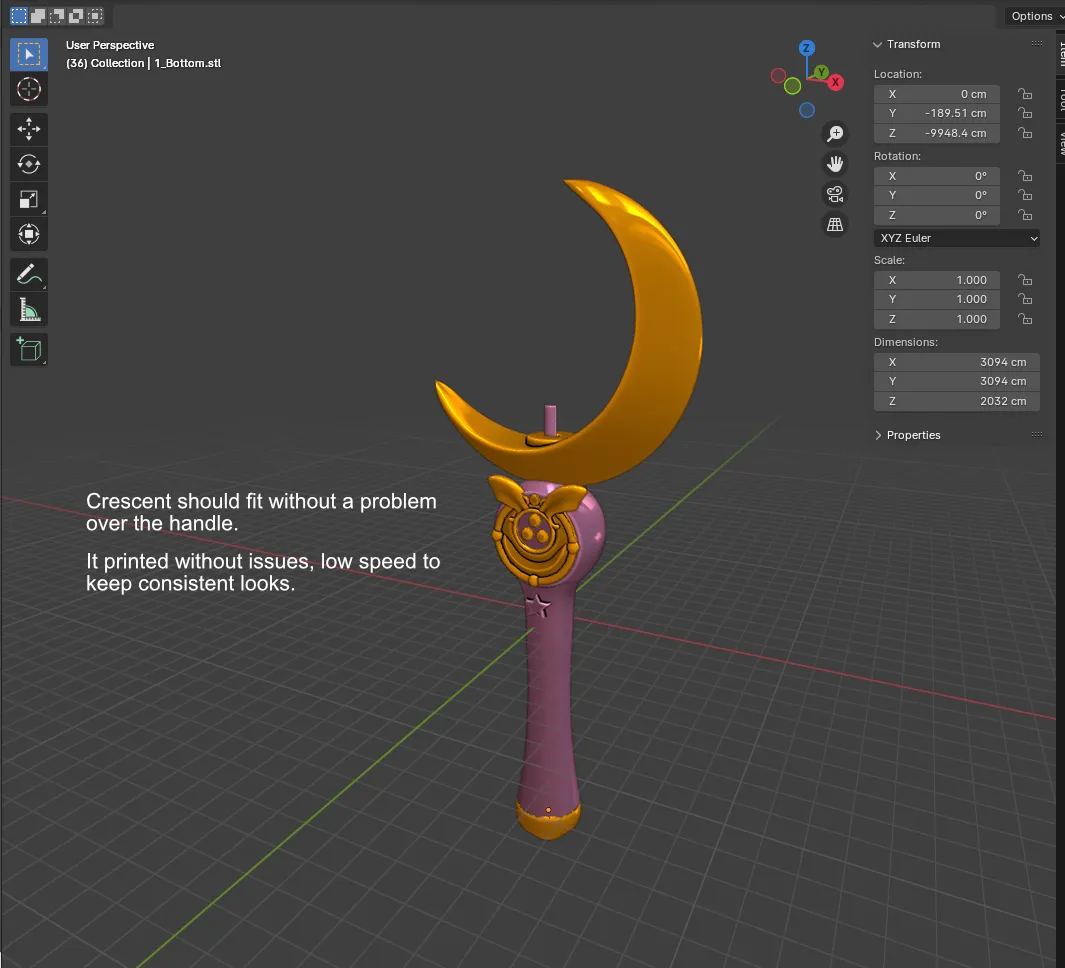Lock Scale Z value

tap(1025, 319)
